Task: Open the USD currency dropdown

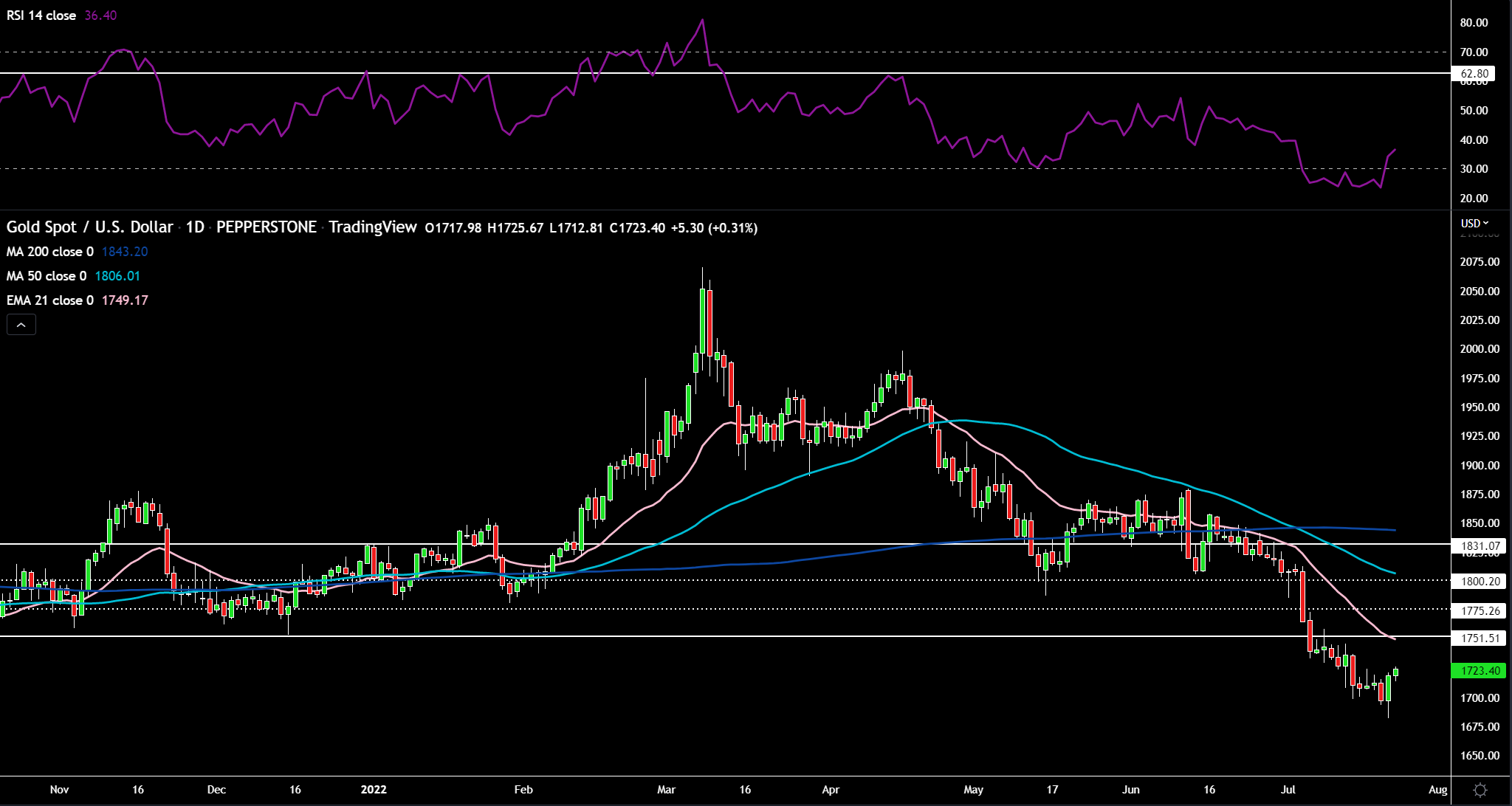Action: click(x=1474, y=223)
